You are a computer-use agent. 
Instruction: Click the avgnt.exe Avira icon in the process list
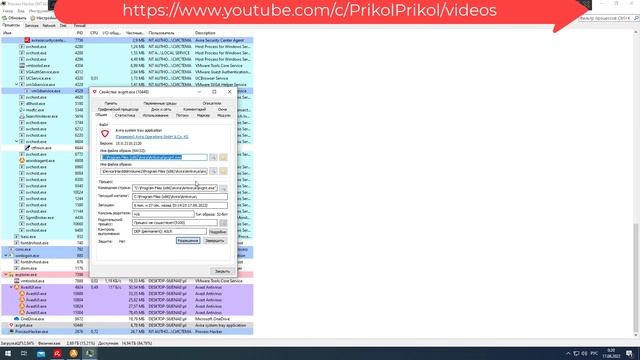pyautogui.click(x=11, y=325)
